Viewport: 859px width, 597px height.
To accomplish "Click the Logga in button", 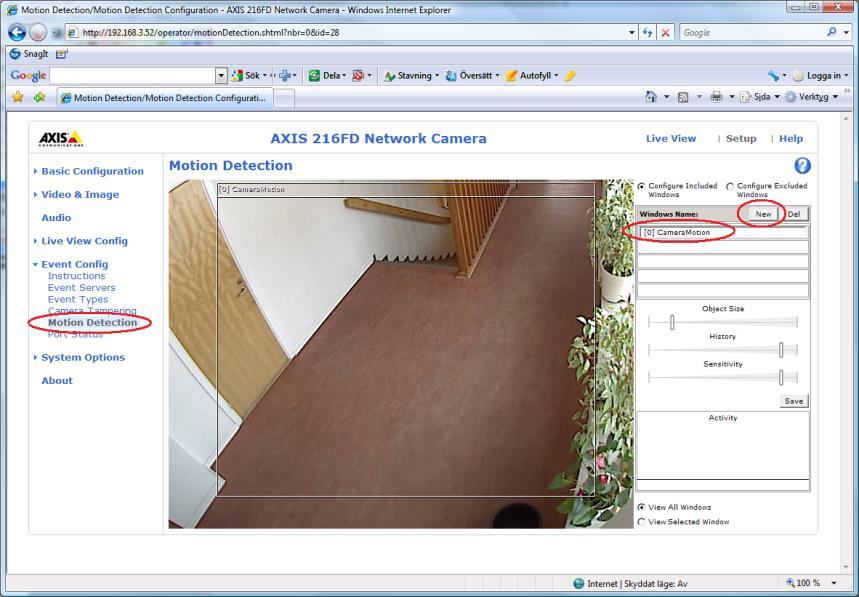I will click(x=820, y=76).
